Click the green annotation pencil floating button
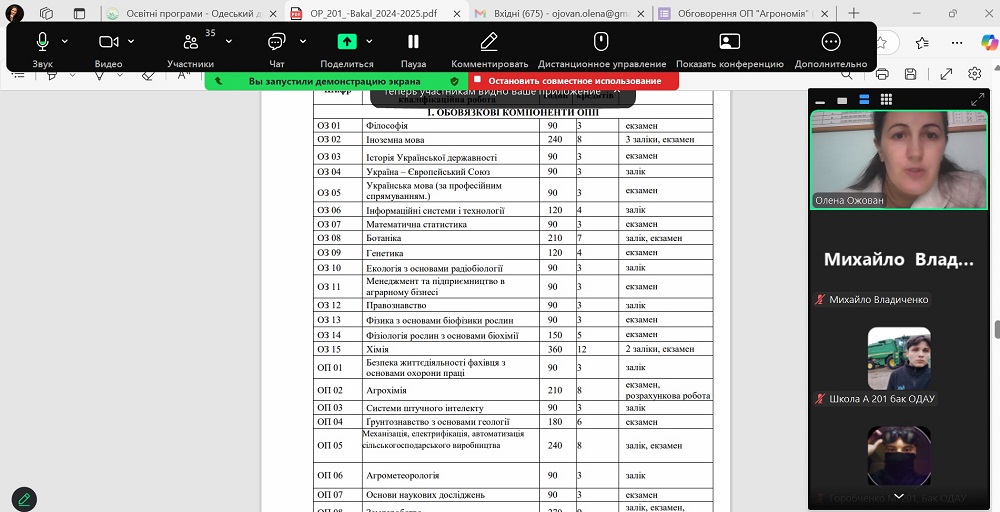The width and height of the screenshot is (1000, 512). [x=24, y=497]
